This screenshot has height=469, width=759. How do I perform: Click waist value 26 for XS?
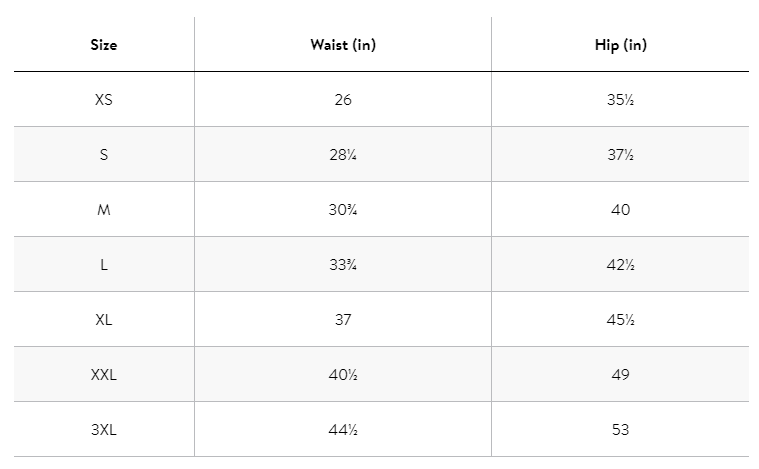click(x=343, y=100)
